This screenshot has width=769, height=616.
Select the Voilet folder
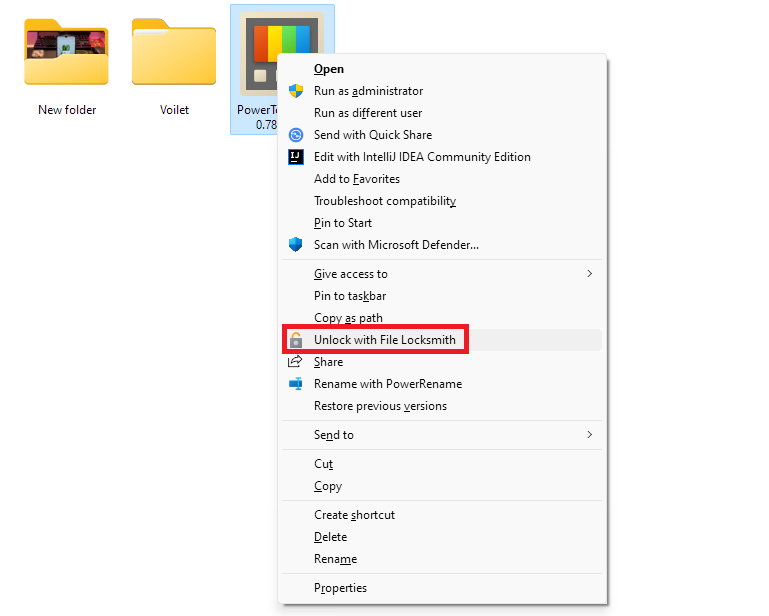click(x=174, y=55)
